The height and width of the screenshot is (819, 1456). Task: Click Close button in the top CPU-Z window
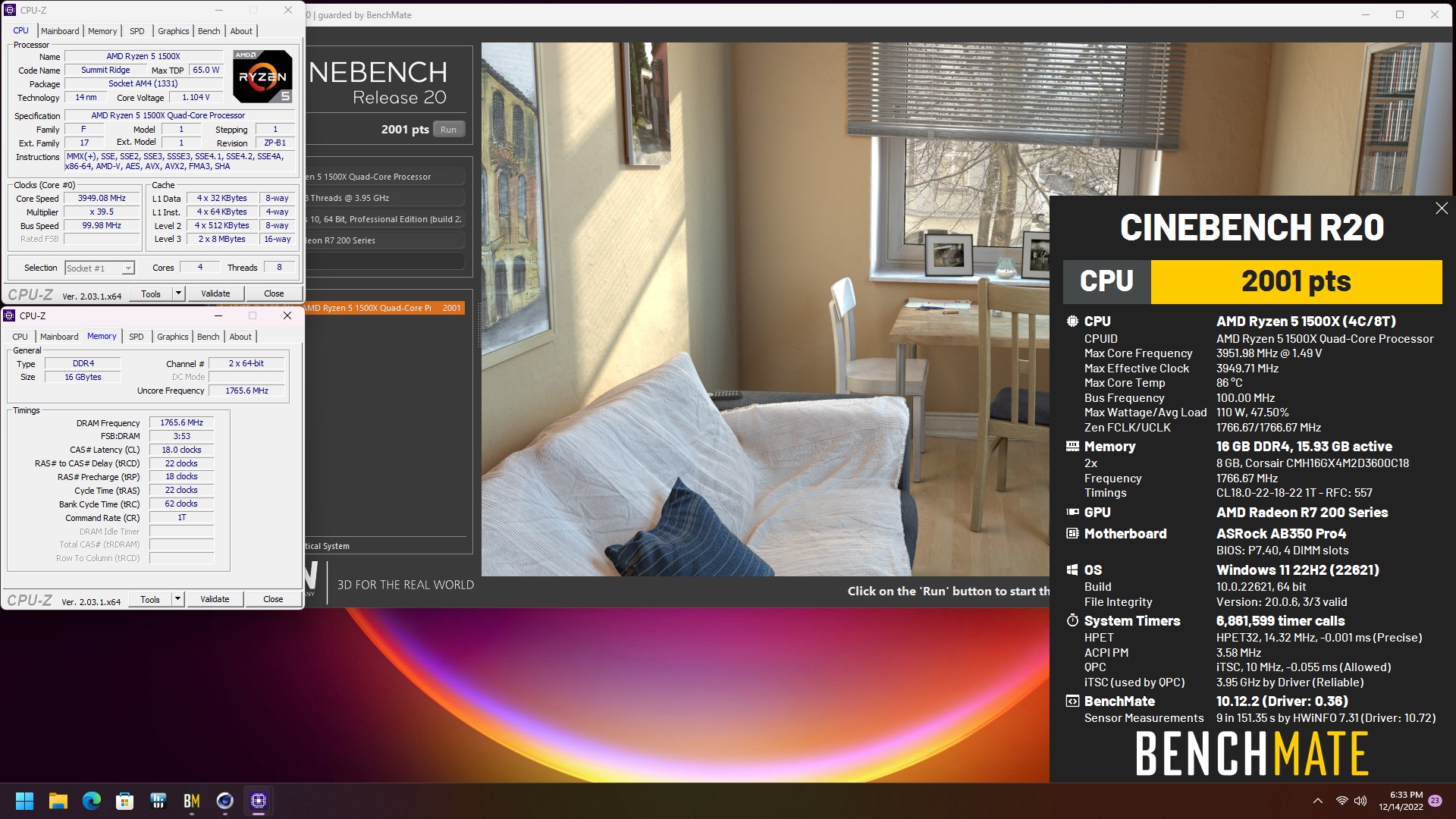click(x=274, y=293)
